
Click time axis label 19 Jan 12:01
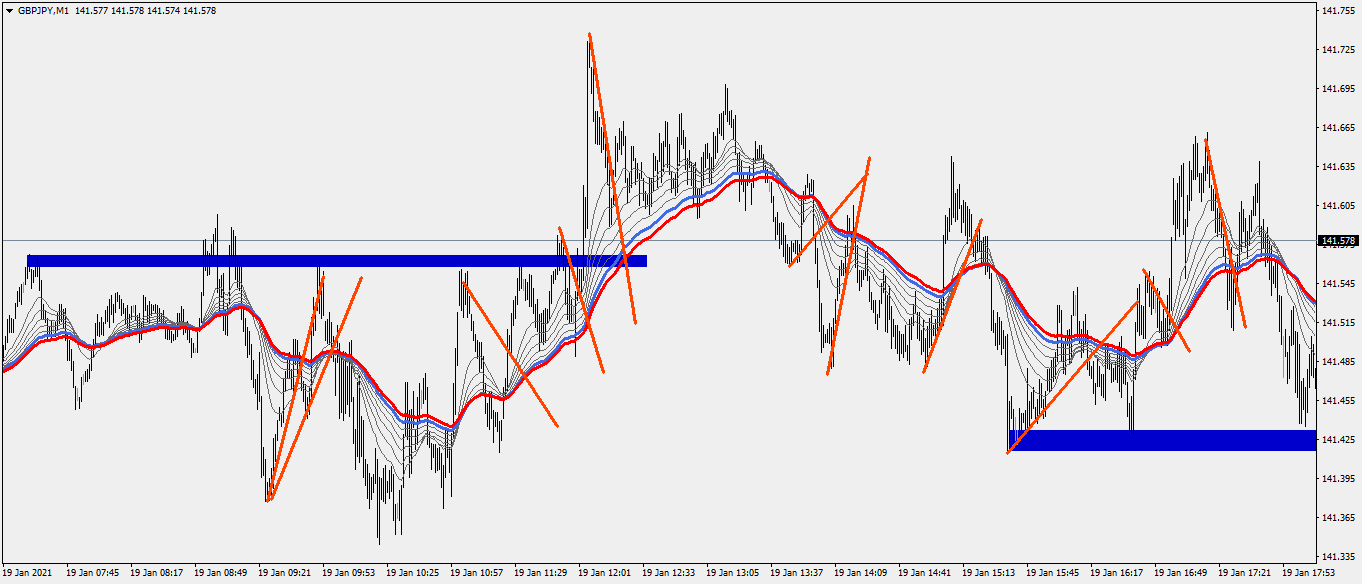coord(605,573)
